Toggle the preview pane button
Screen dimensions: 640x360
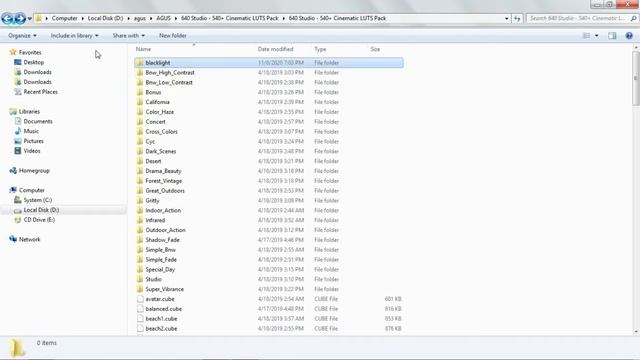click(x=612, y=36)
